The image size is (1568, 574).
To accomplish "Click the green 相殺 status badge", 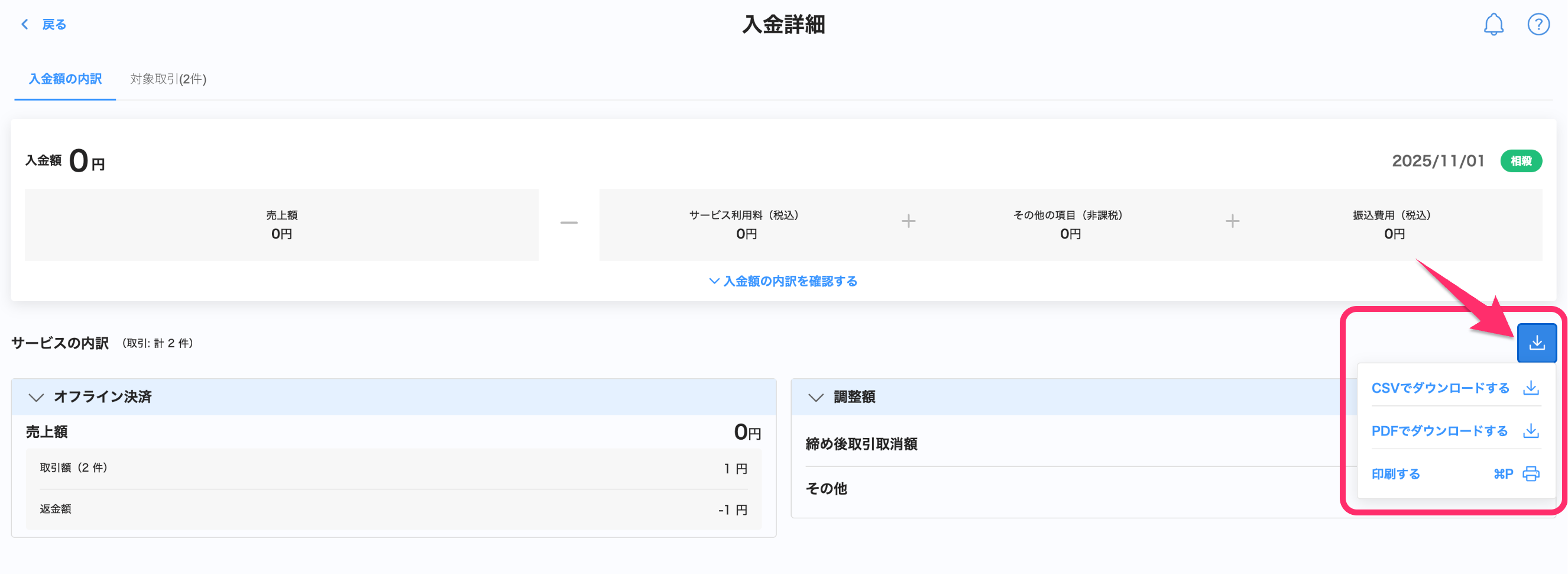I will [1520, 161].
